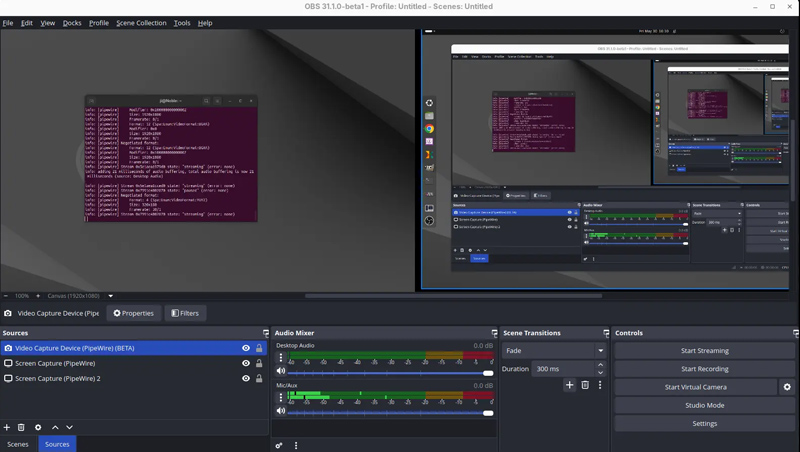Open the View menu
This screenshot has height=452, width=800.
(x=47, y=23)
